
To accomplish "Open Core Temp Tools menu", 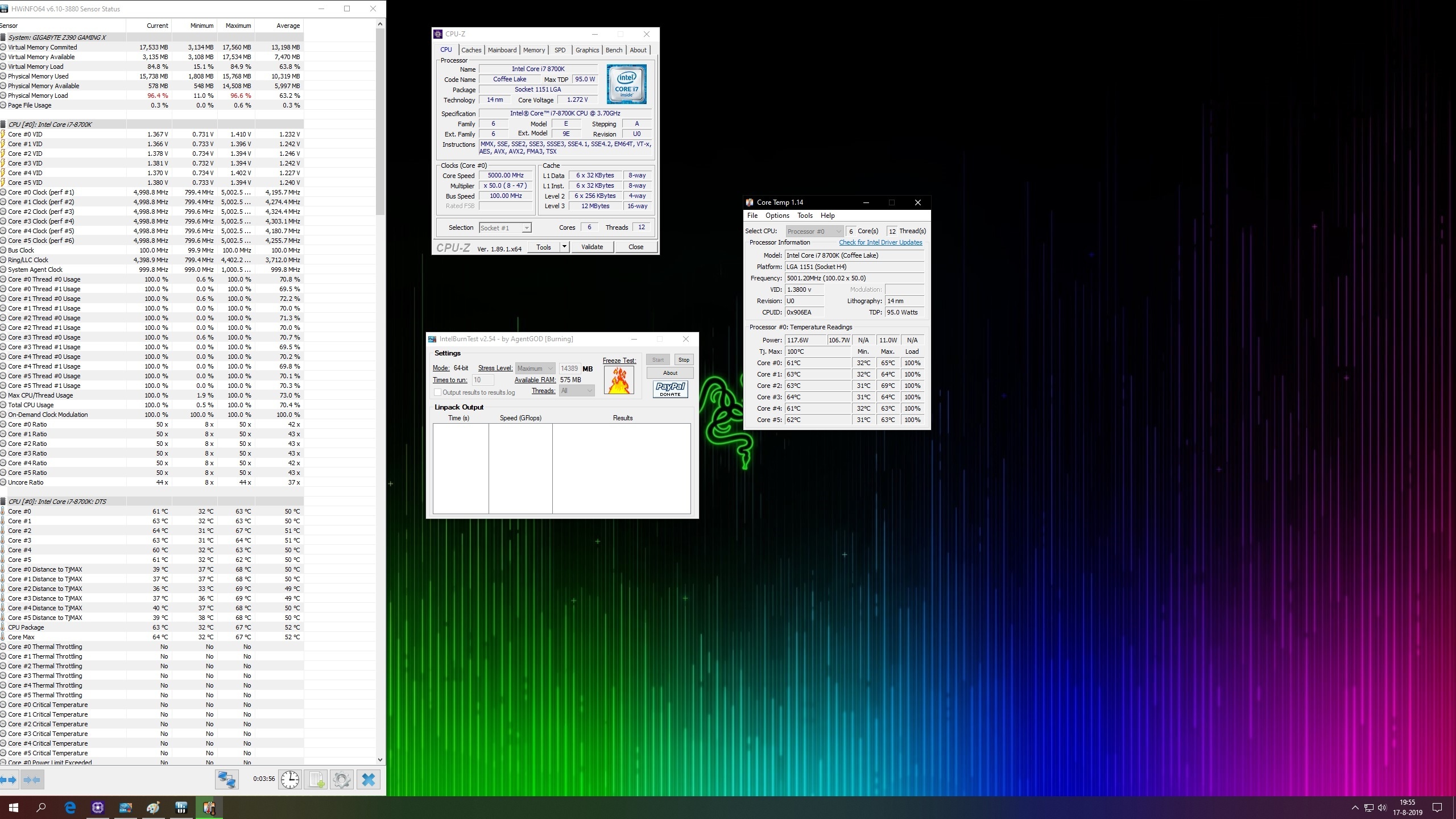I will 805,216.
